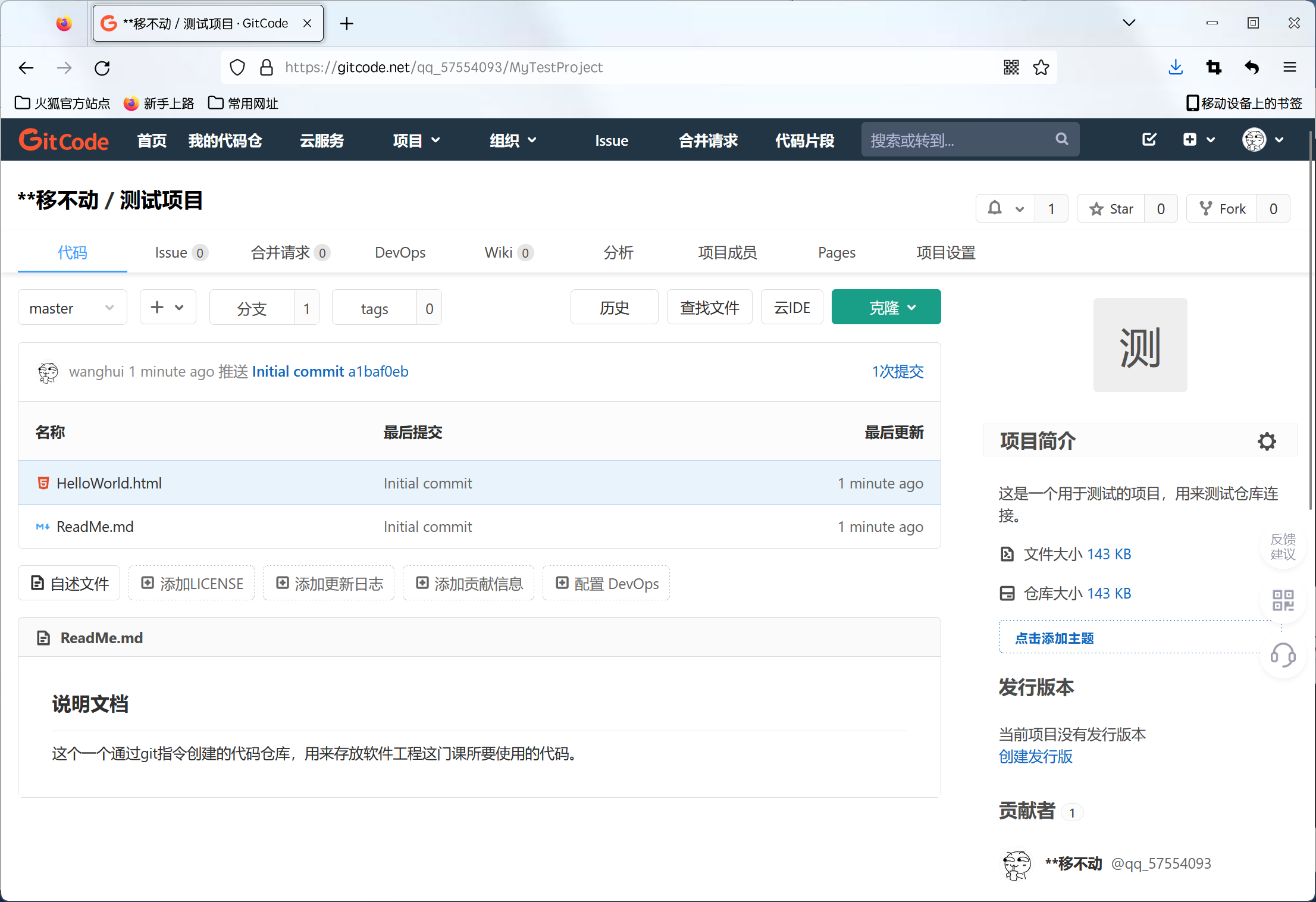Click the edit pencil icon in navbar
The width and height of the screenshot is (1316, 902).
1149,140
